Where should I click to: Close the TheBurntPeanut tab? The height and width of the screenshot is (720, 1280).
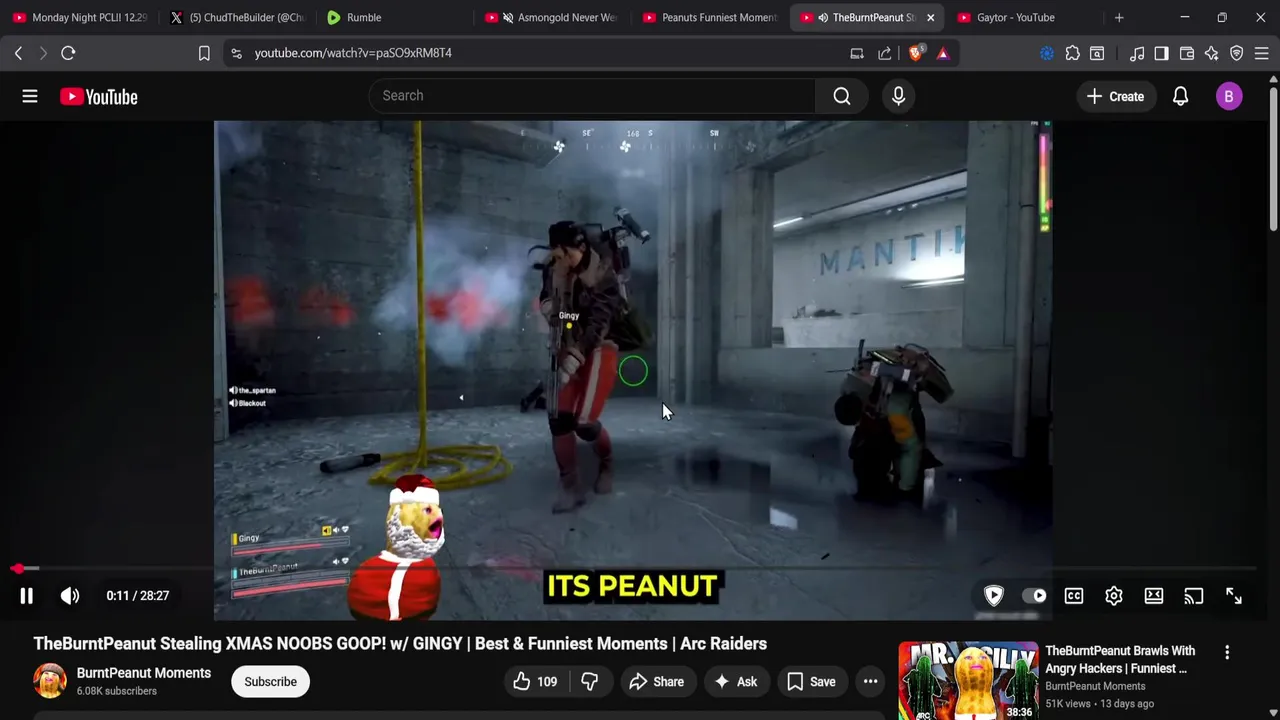point(930,17)
